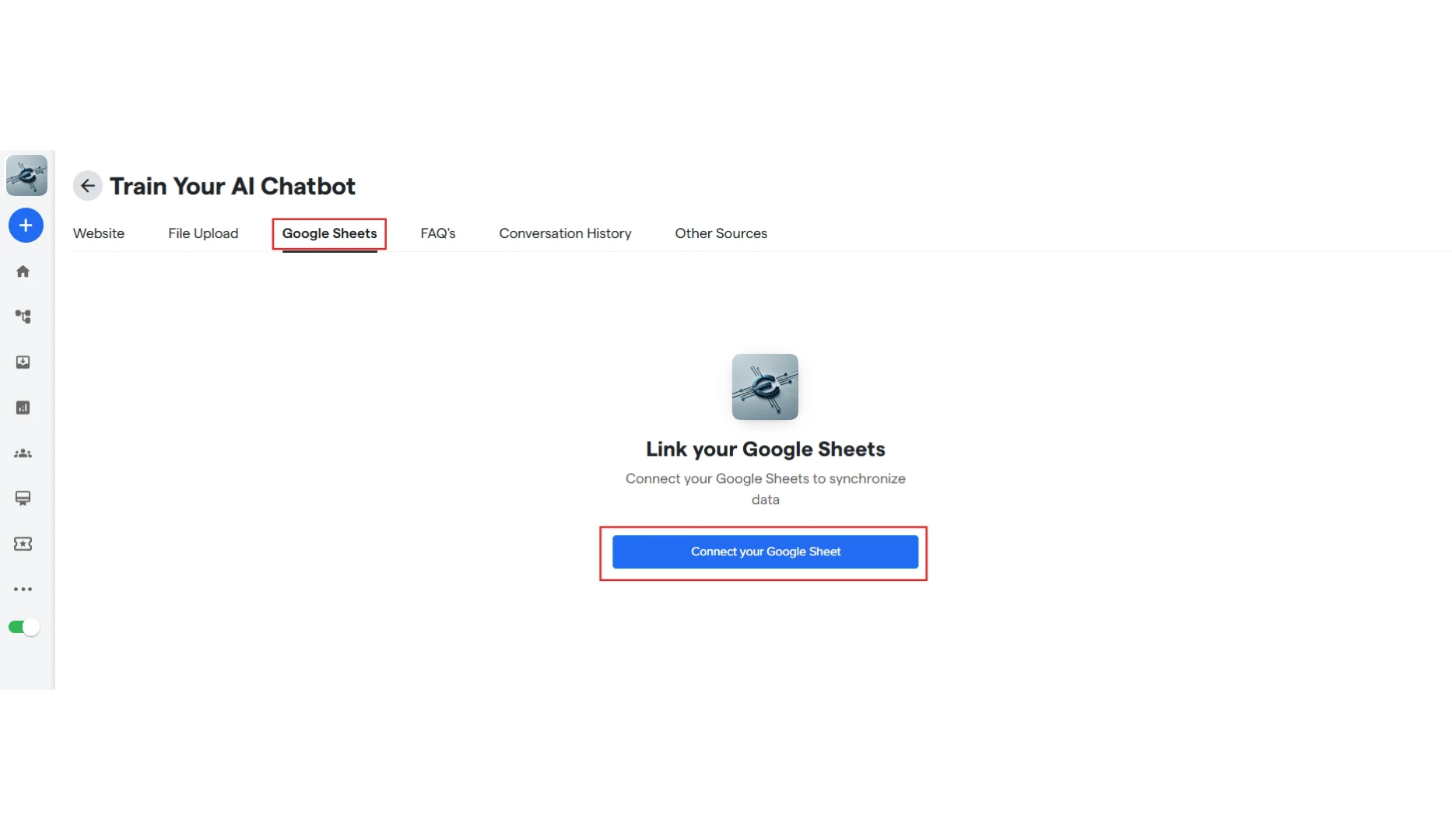Click the Train Your AI Chatbot heading
This screenshot has height=840, width=1452.
(x=233, y=187)
